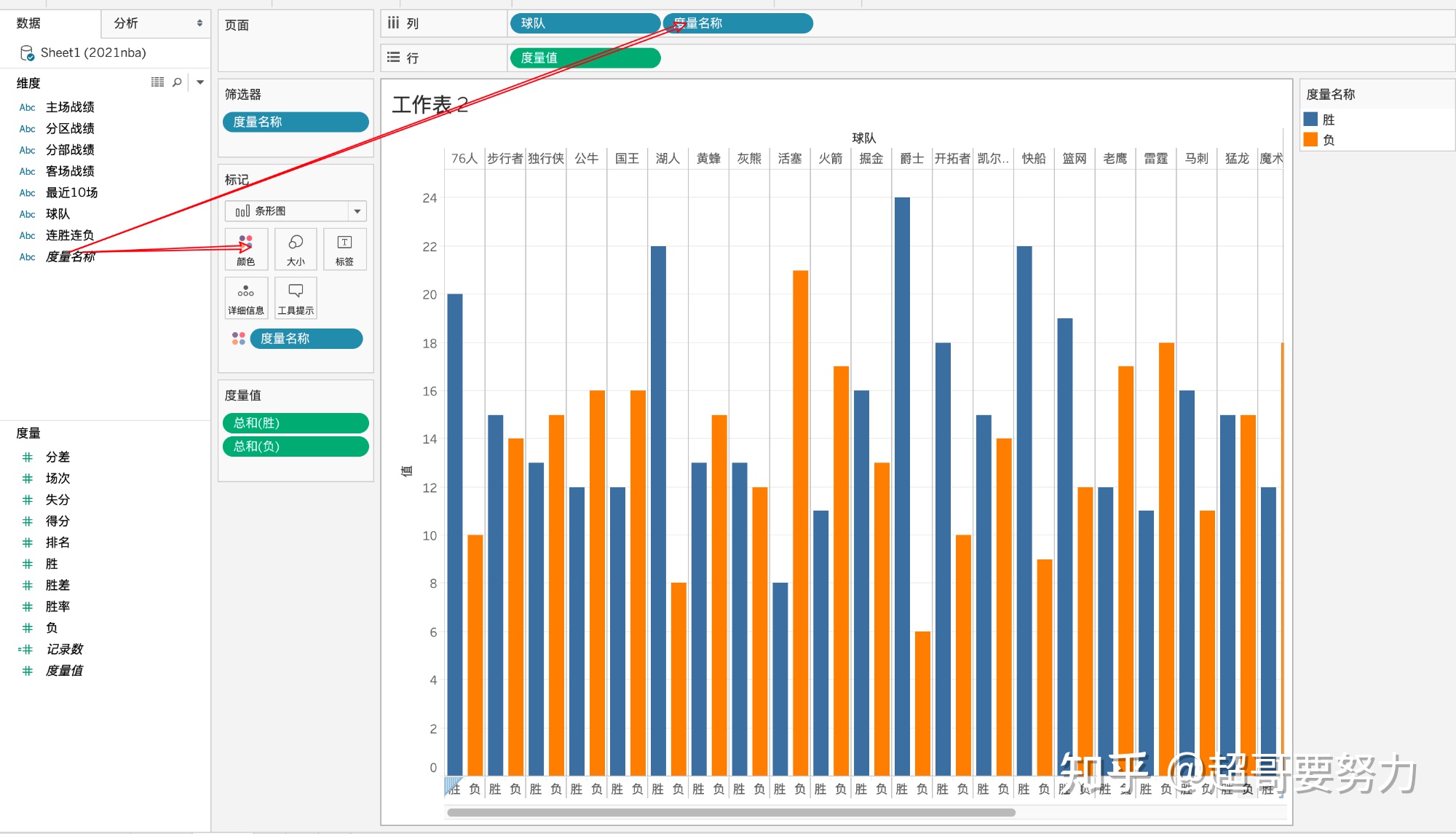Click color dots icon beside 度量名称 marks pill

coord(238,338)
